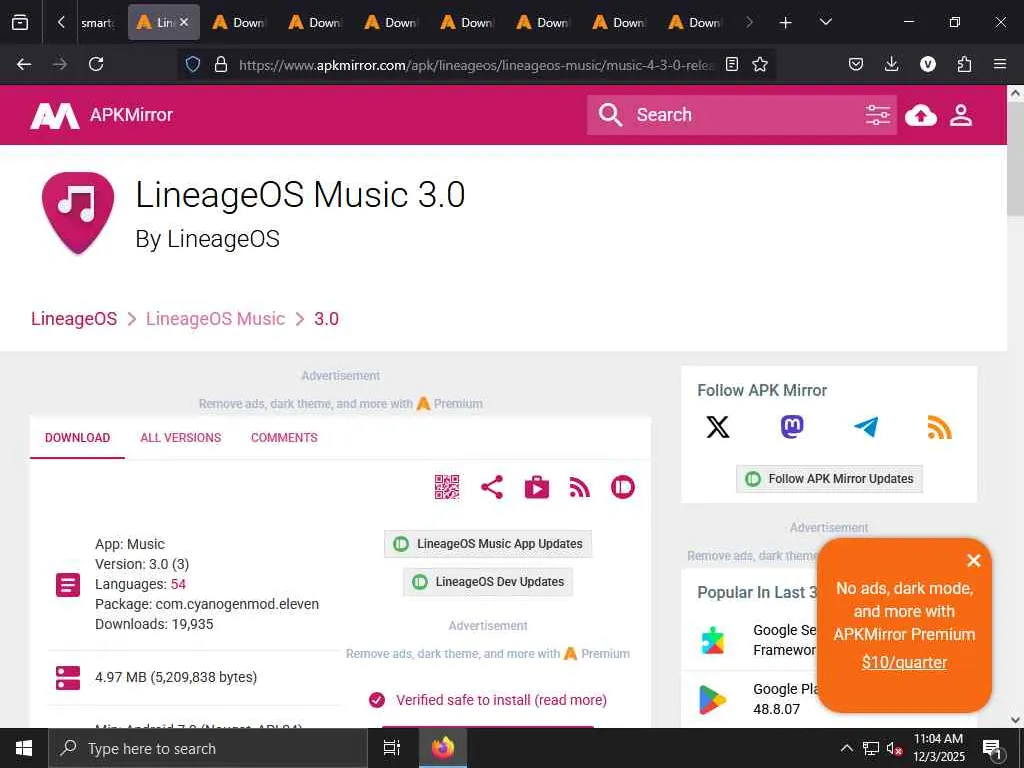
Task: Click the page vertical scrollbar thumb
Action: [x=1015, y=160]
